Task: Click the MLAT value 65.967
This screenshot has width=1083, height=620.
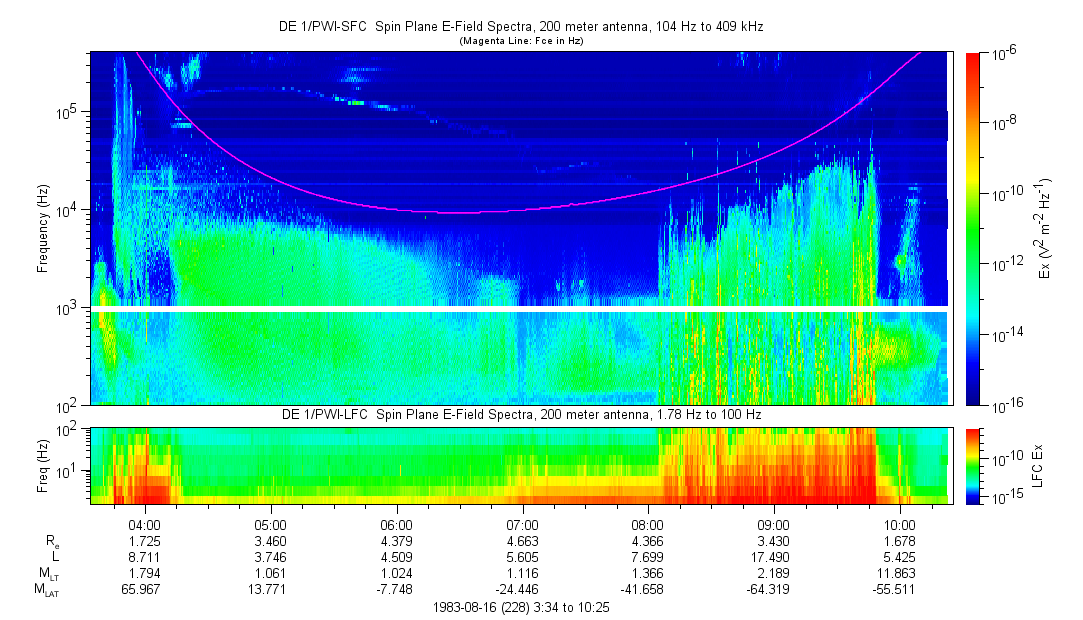Action: [146, 591]
